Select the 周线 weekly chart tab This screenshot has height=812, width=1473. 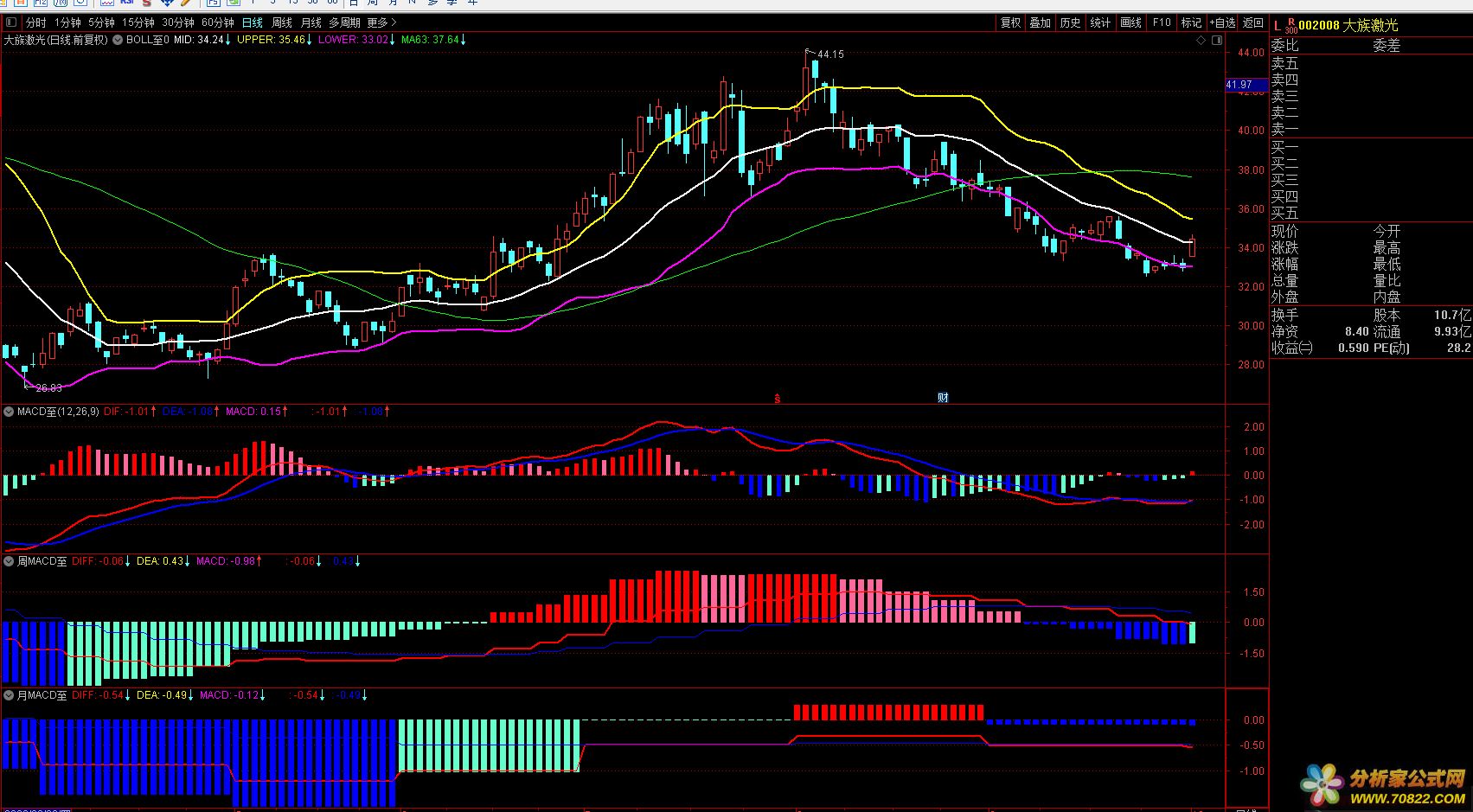(282, 22)
